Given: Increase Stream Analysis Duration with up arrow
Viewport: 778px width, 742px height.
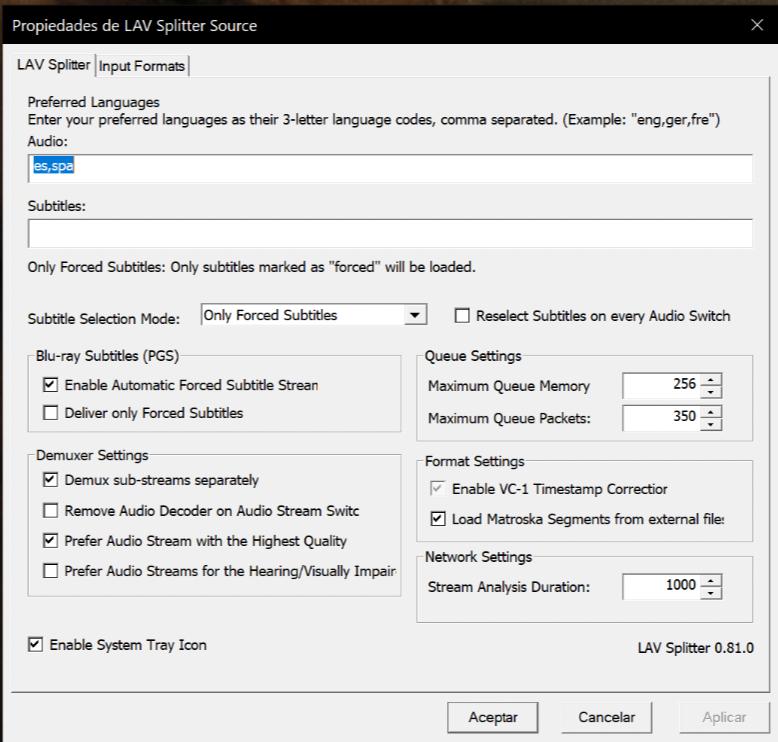Looking at the screenshot, I should tap(711, 581).
